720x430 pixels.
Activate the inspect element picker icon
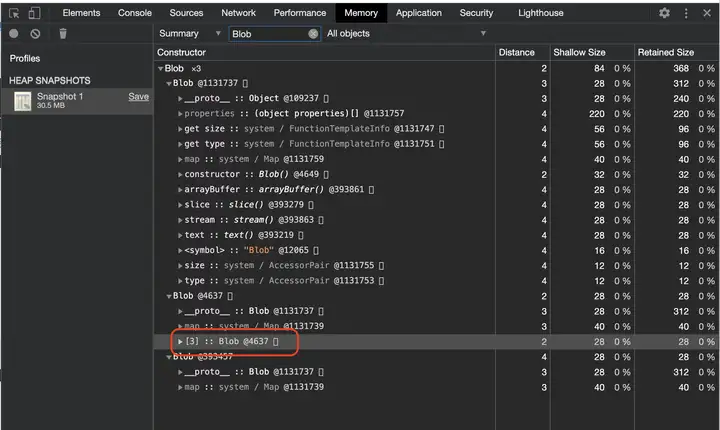[14, 13]
